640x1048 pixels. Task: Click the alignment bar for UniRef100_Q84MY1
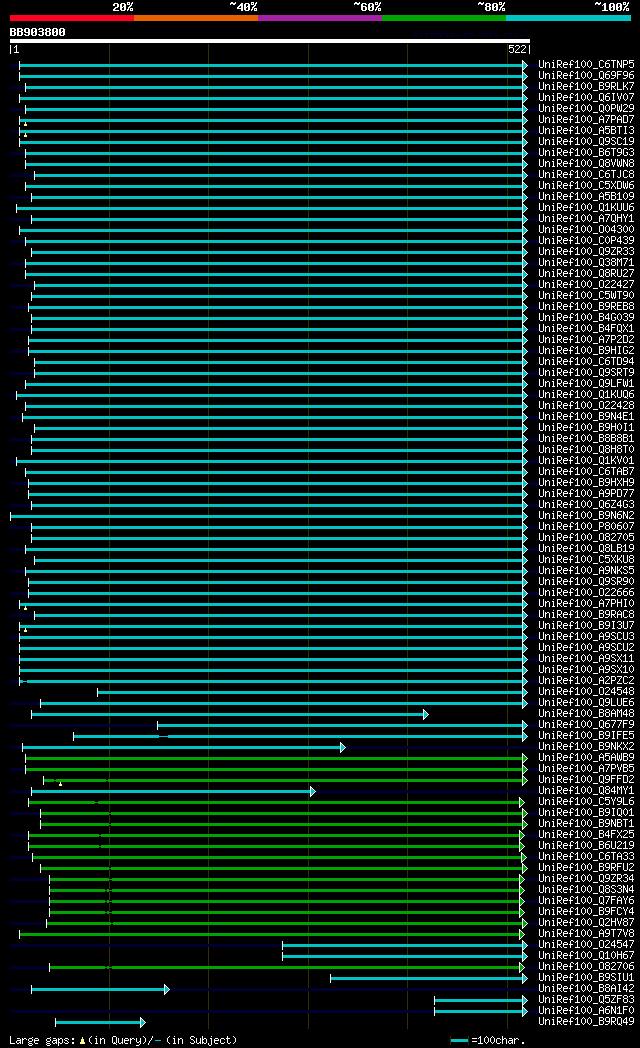(173, 791)
